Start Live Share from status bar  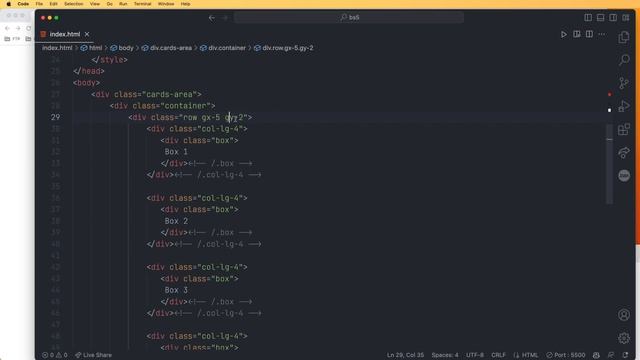tap(93, 355)
